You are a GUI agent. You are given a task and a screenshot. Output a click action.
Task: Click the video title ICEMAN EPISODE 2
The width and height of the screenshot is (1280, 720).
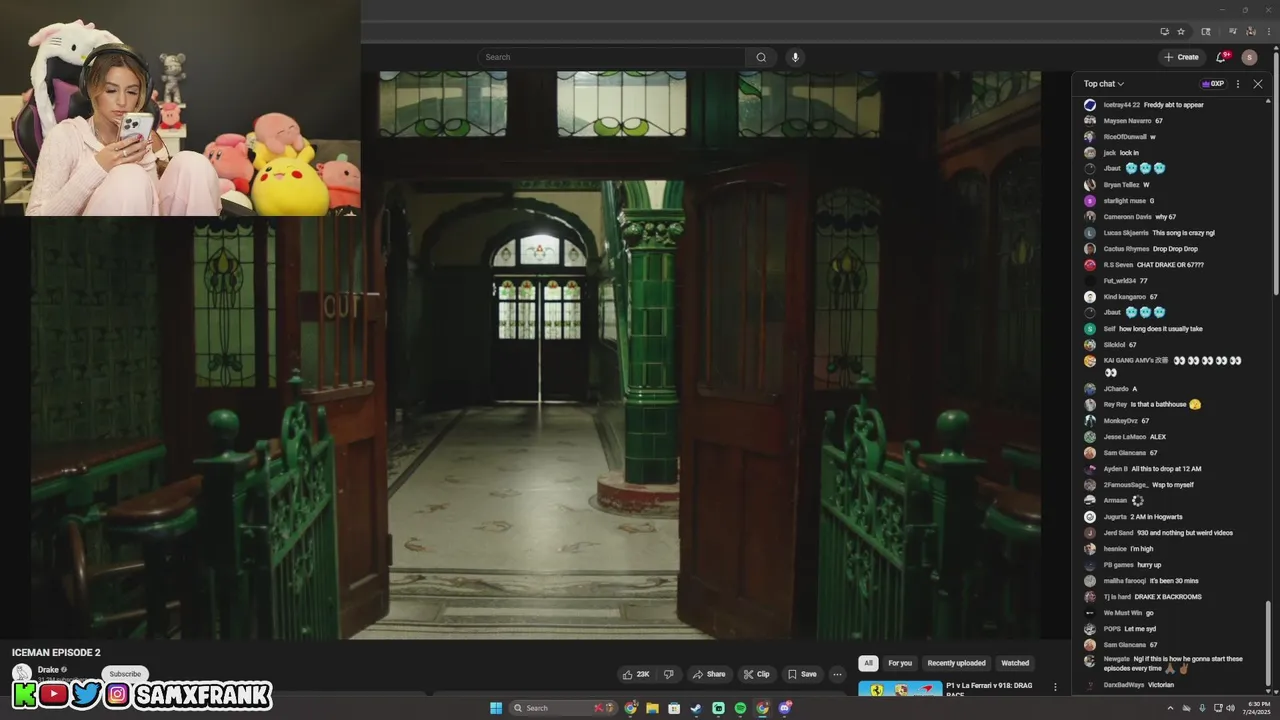point(56,653)
